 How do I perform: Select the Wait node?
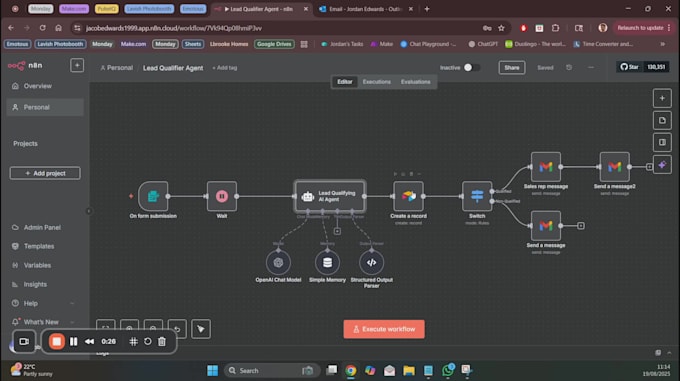[222, 196]
